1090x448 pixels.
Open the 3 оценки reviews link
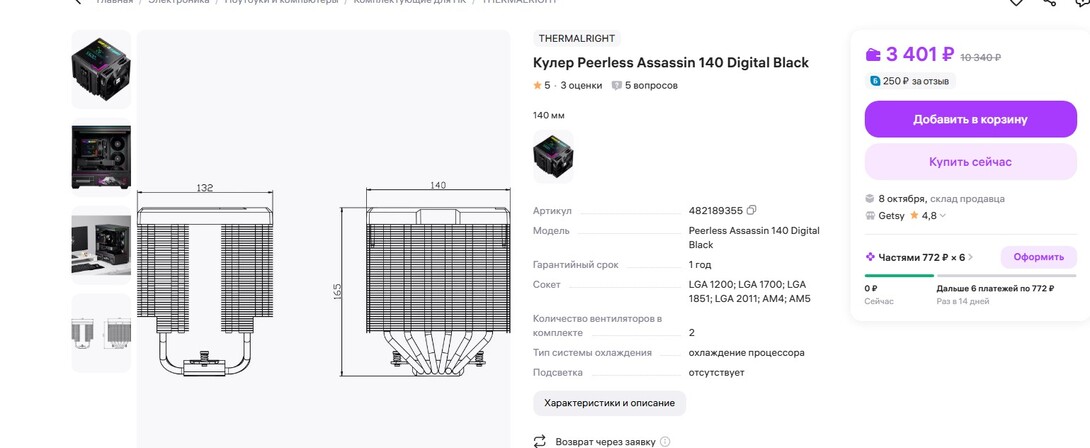(x=581, y=86)
